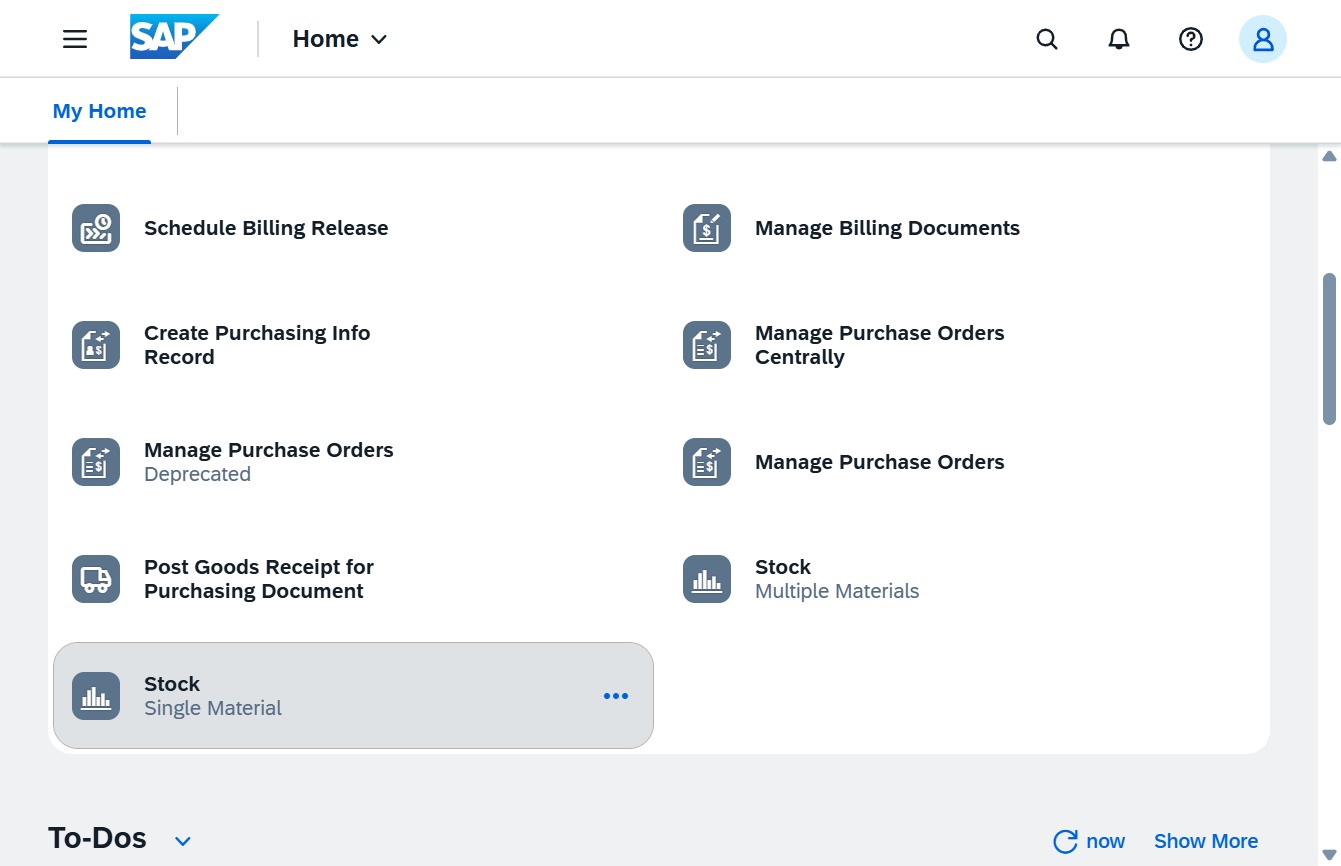
Task: Open the hamburger navigation menu
Action: click(75, 39)
